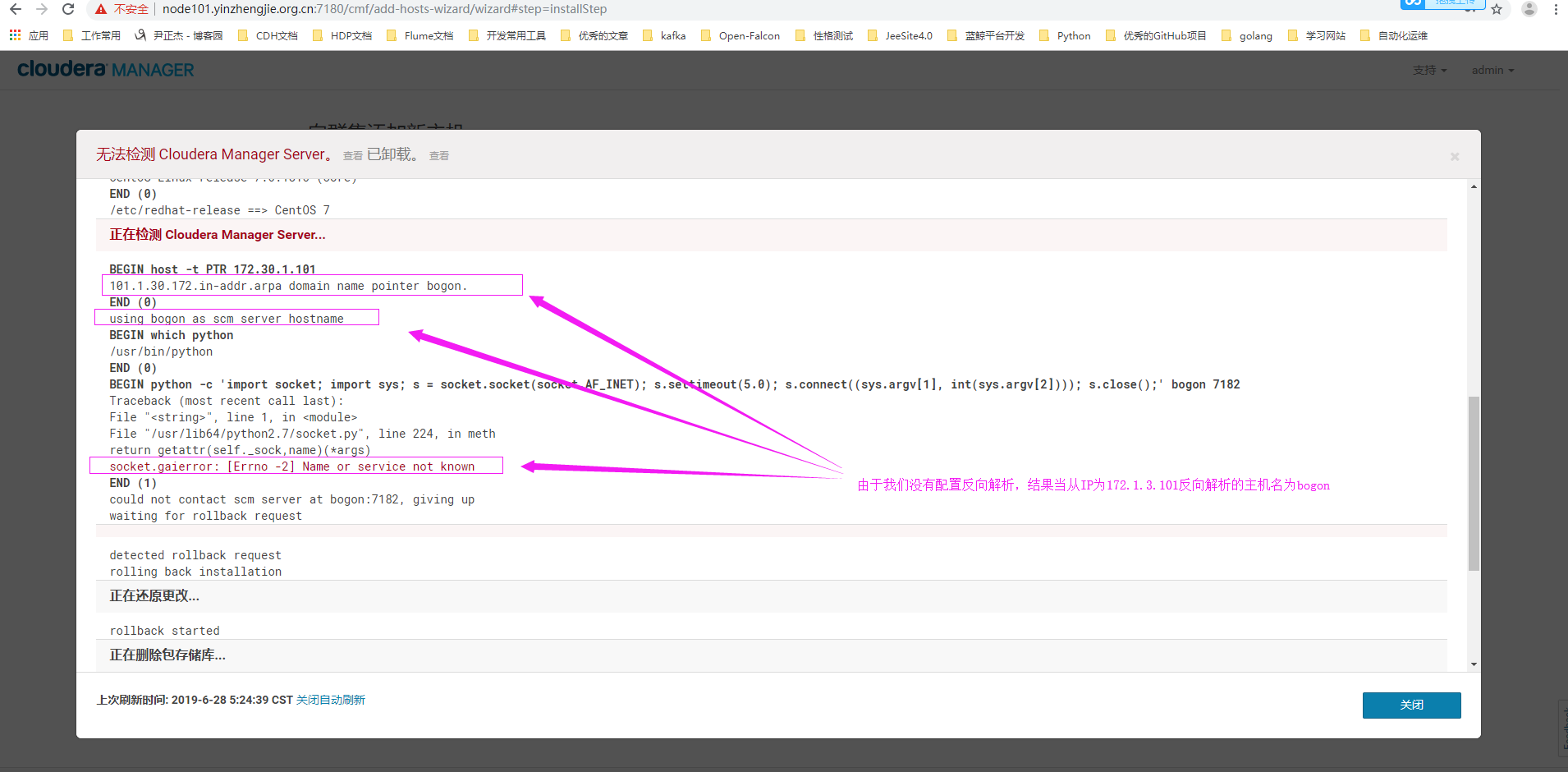1568x772 pixels.
Task: Expand the admin user dropdown
Action: coord(1492,70)
